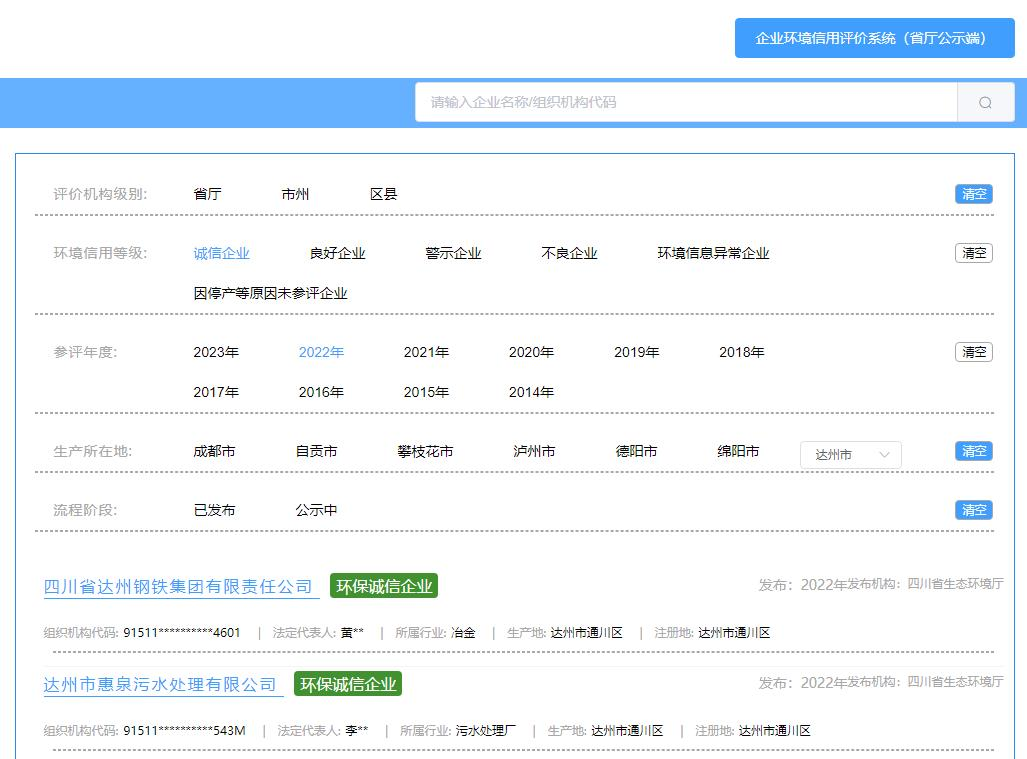The width and height of the screenshot is (1027, 759).
Task: Pick the 已发布 process stage
Action: coord(214,510)
